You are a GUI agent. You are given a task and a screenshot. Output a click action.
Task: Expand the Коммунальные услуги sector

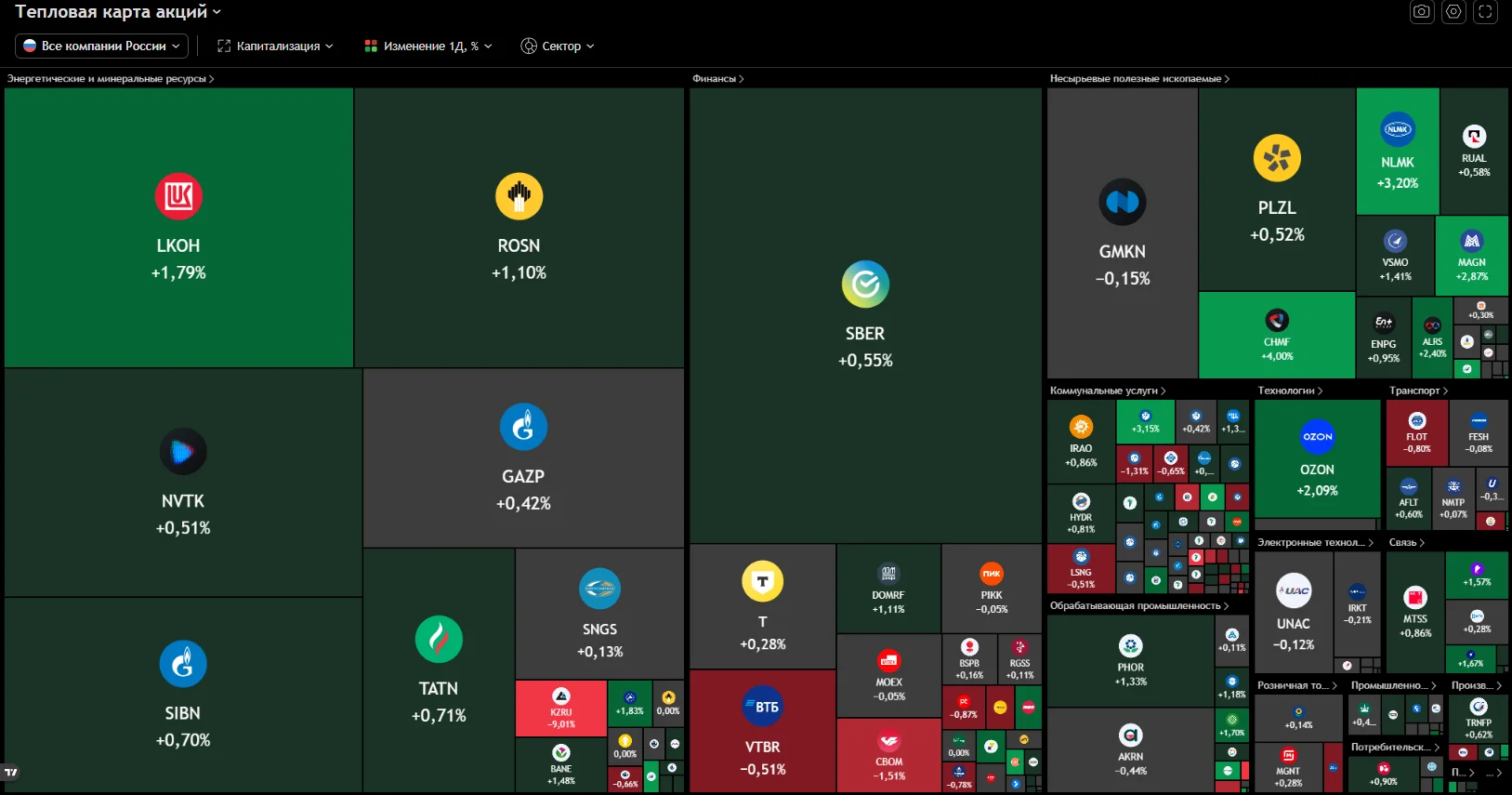point(1108,391)
